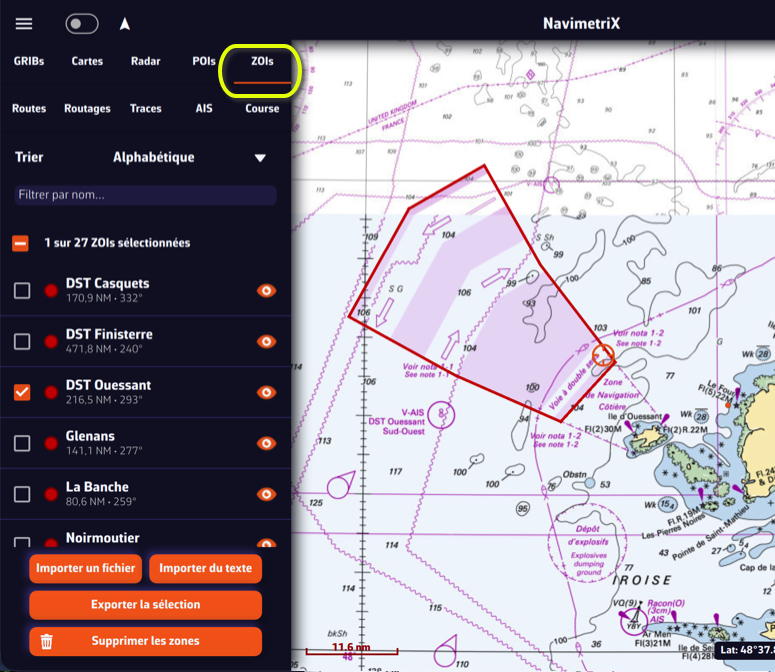Toggle DST Finisterre visibility eye
The width and height of the screenshot is (775, 672).
[x=266, y=341]
